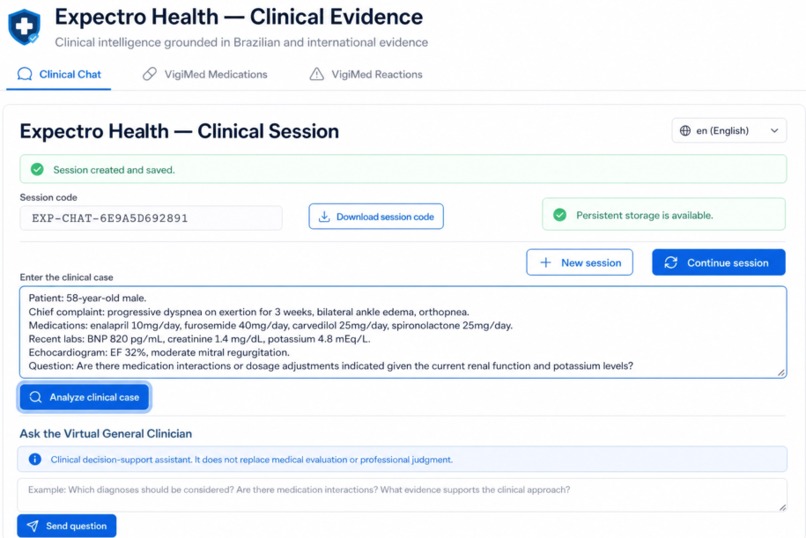This screenshot has width=806, height=538.
Task: Click the Continue session button
Action: pos(719,263)
